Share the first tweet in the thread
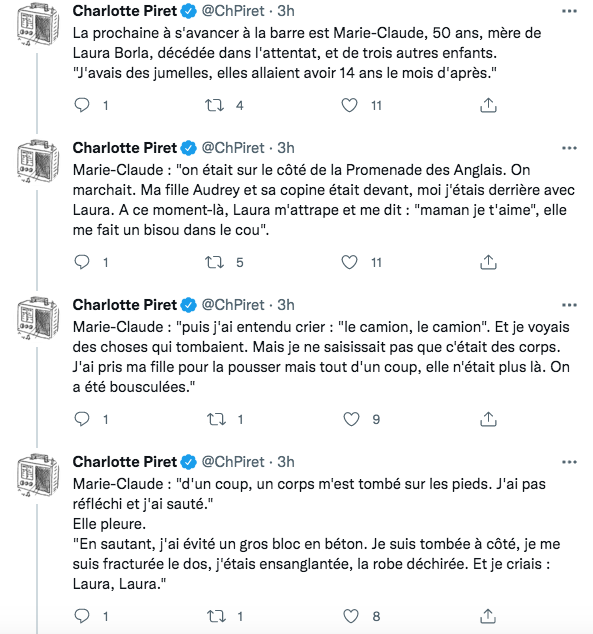 (x=488, y=105)
